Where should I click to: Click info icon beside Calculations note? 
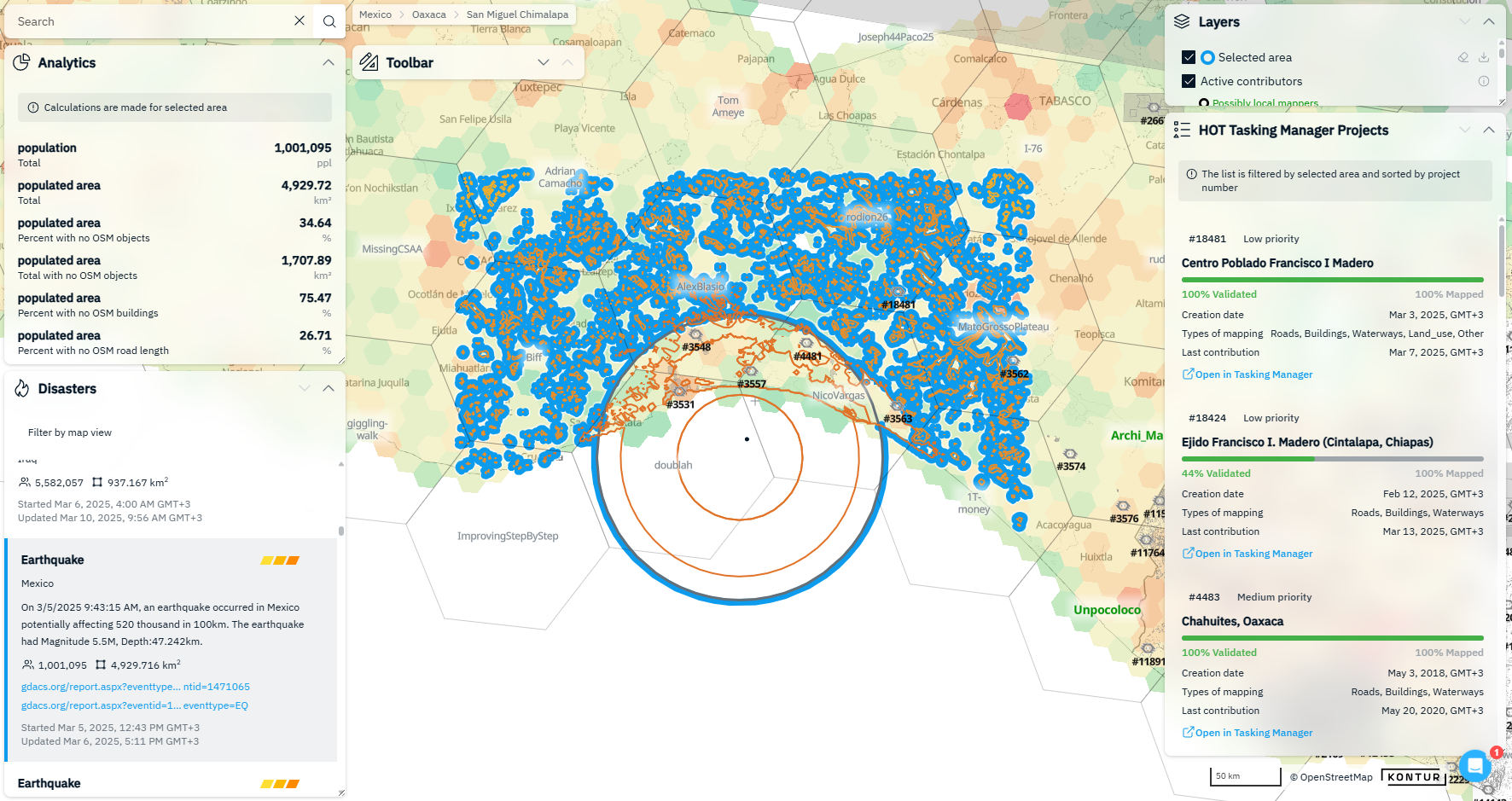[33, 107]
